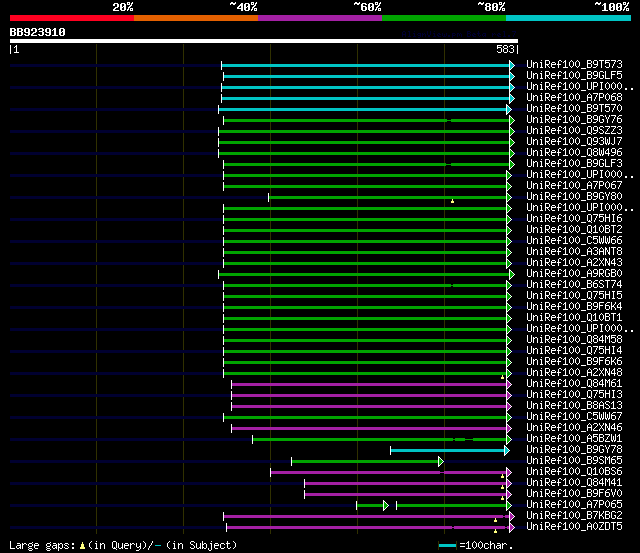The image size is (640, 553).
Task: Select the UniRef100_Q10BT1 label
Action: coord(574,318)
